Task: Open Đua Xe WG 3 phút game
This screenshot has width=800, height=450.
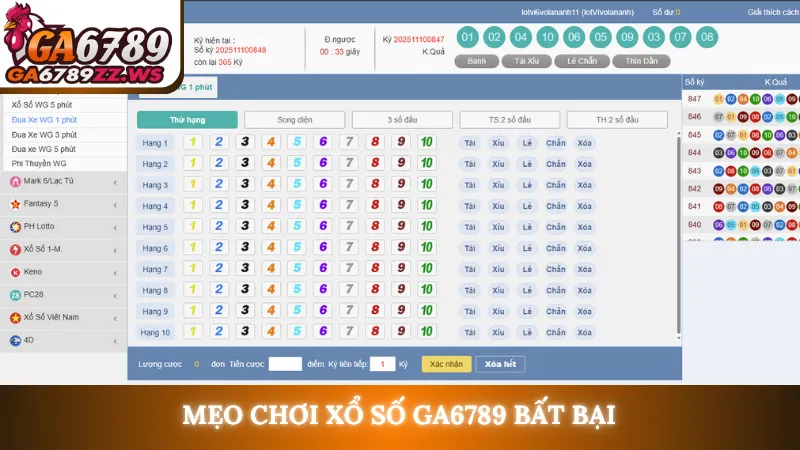Action: [x=44, y=135]
